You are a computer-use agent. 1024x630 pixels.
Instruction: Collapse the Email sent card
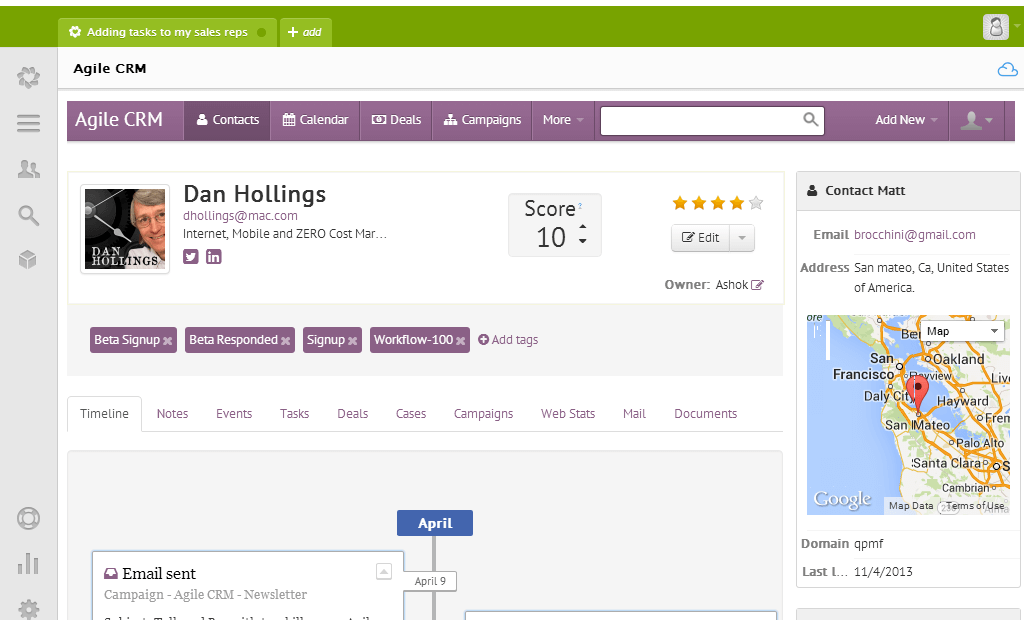click(x=384, y=572)
